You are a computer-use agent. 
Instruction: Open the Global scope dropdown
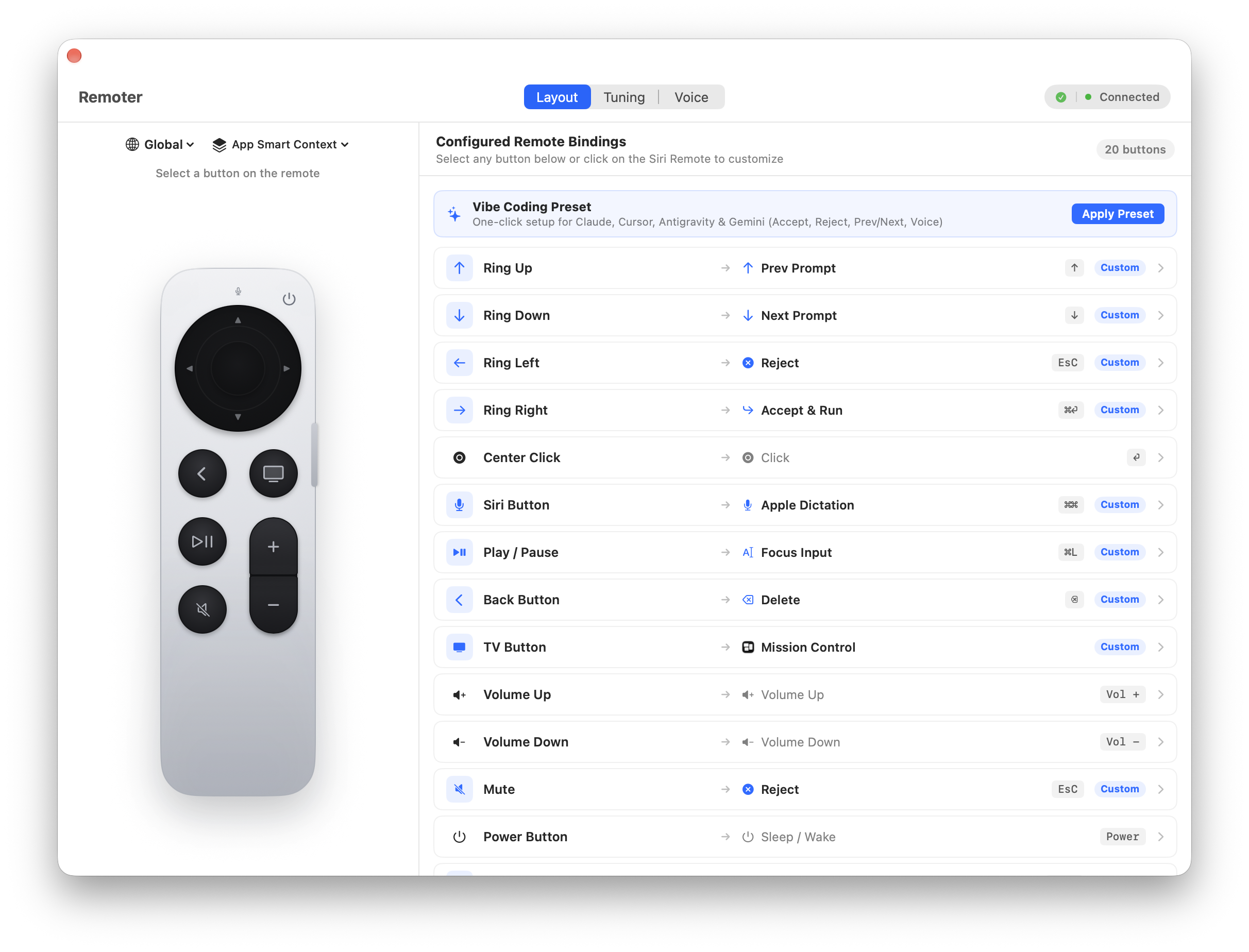pyautogui.click(x=160, y=144)
